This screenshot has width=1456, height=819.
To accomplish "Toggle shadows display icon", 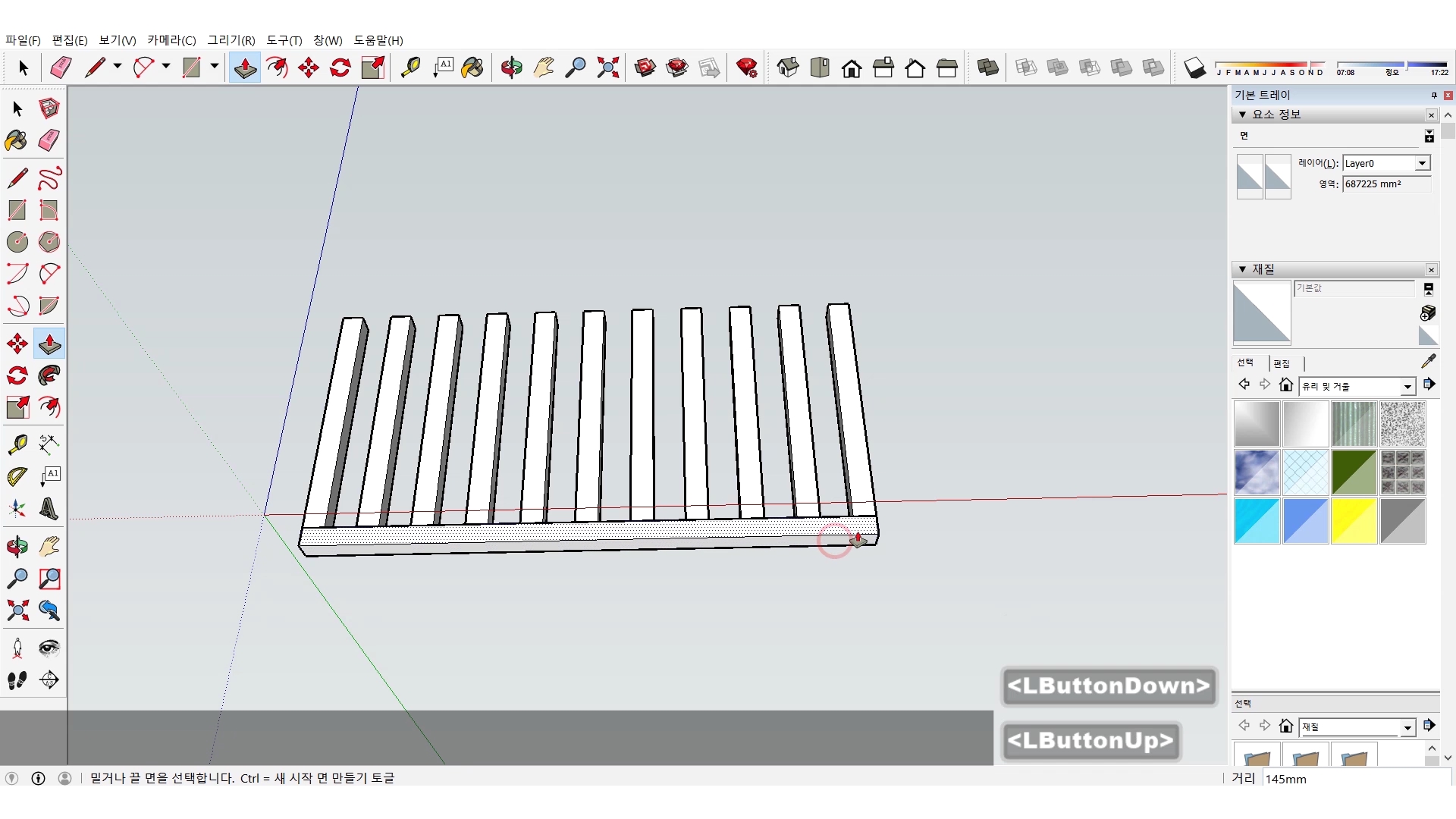I will [1194, 67].
